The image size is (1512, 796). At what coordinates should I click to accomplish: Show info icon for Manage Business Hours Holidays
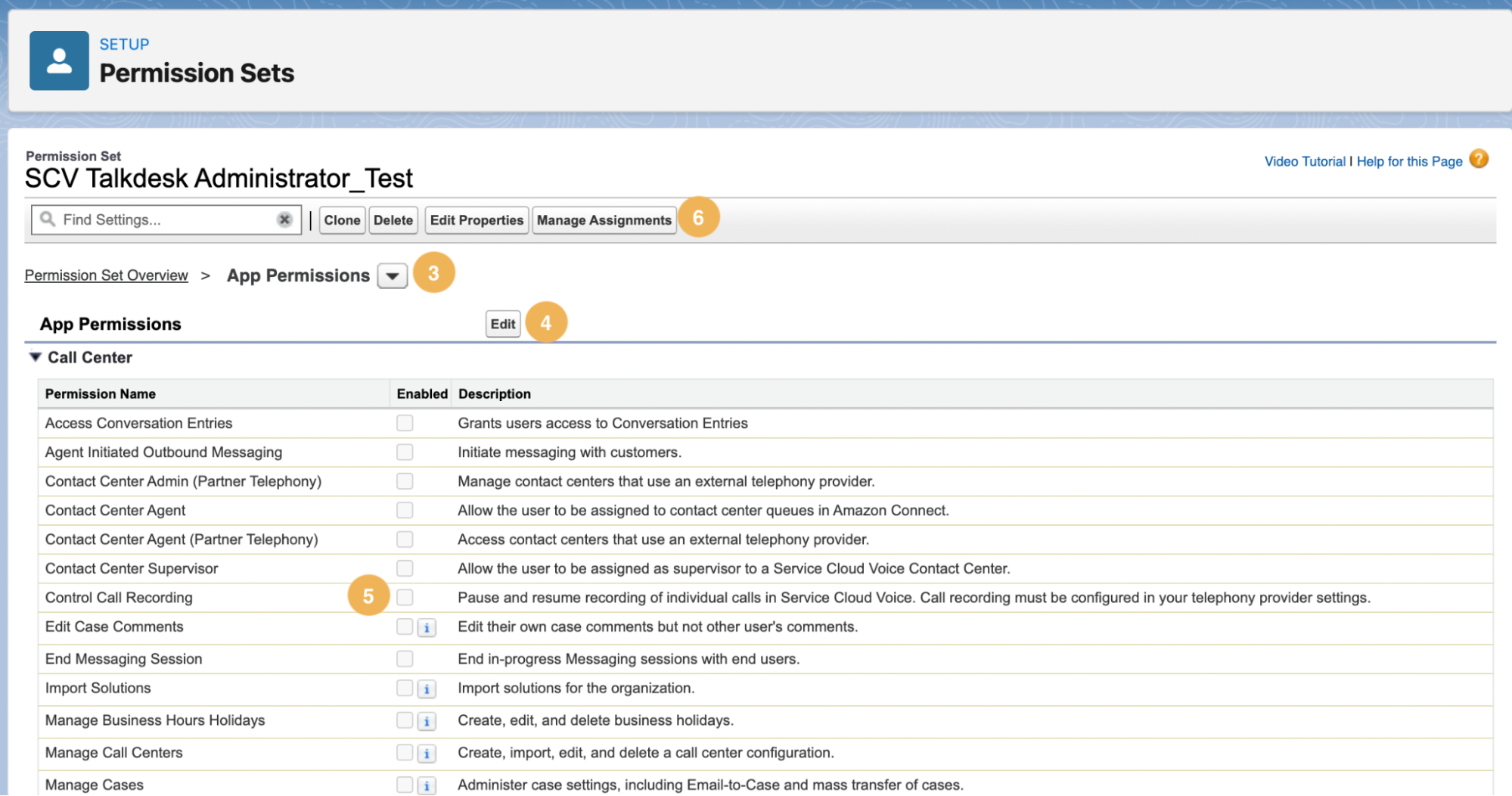427,721
